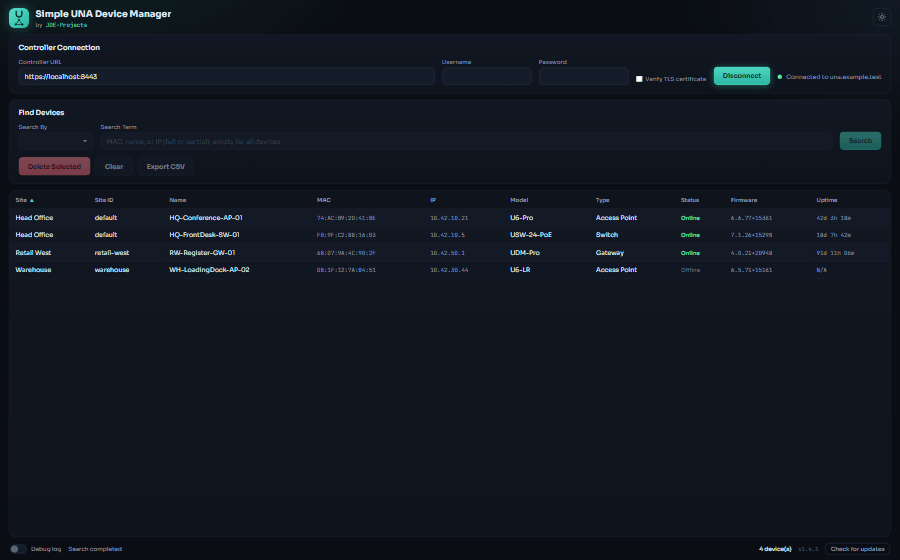The width and height of the screenshot is (900, 560).
Task: Sort by the Firmware column header
Action: tap(744, 200)
